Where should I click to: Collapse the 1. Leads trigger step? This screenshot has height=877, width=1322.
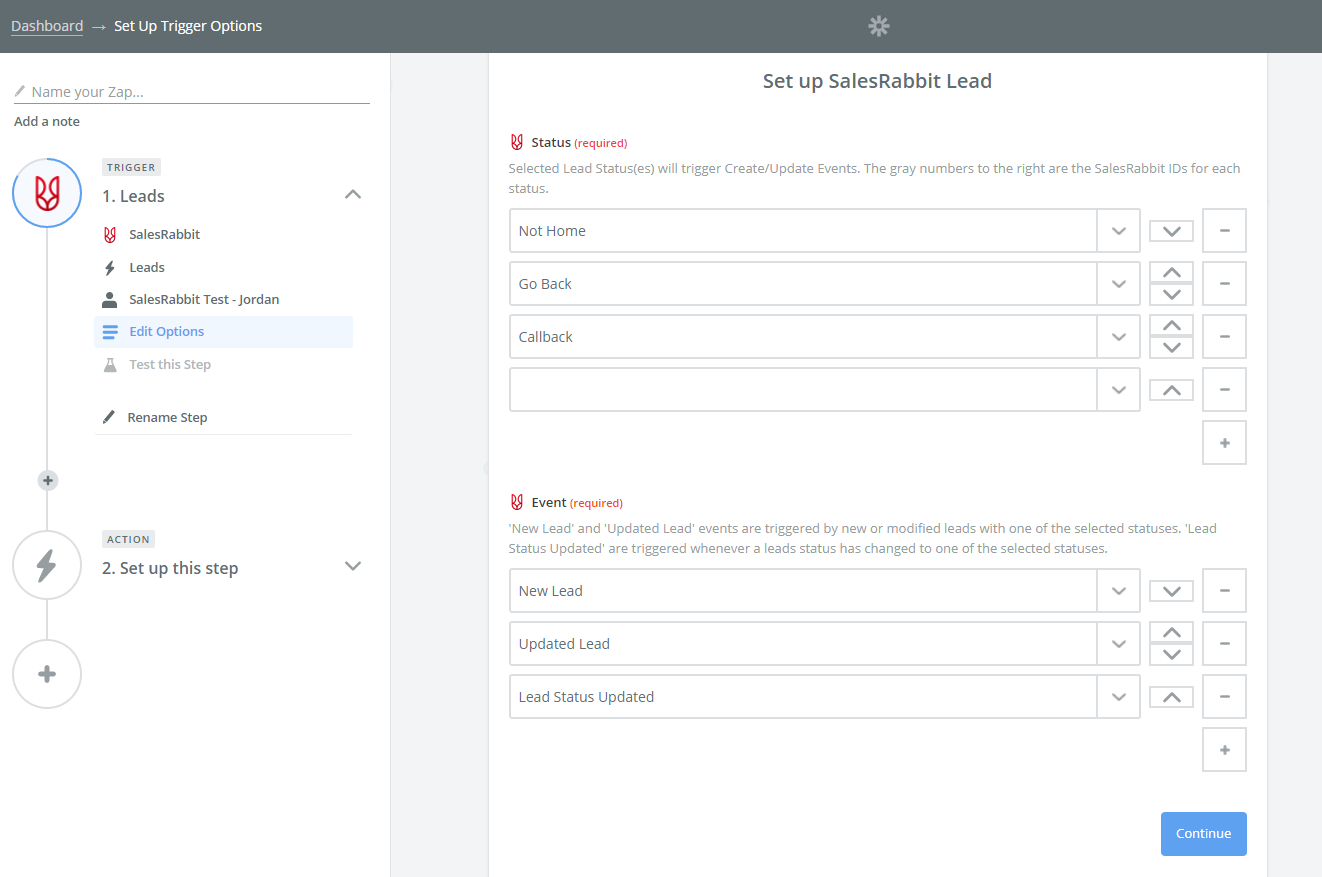[353, 194]
